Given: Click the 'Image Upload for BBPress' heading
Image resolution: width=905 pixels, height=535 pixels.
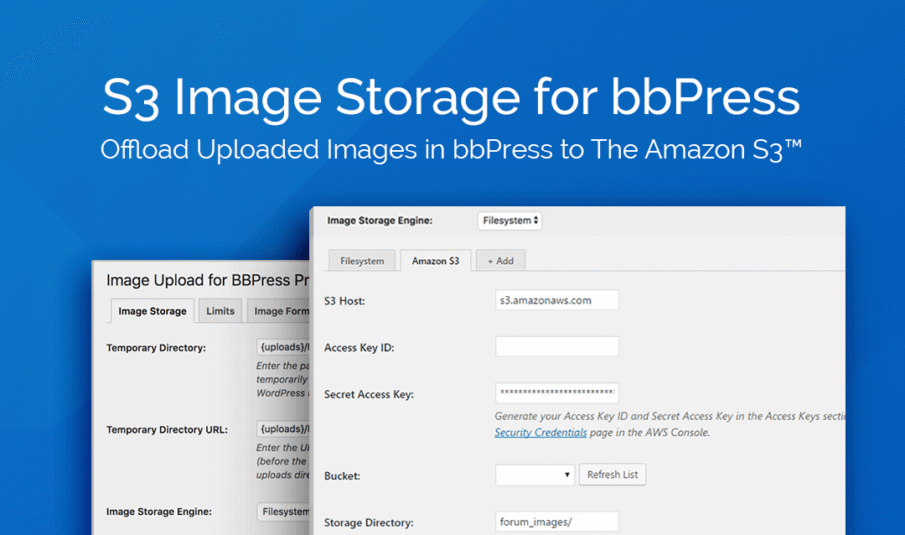Looking at the screenshot, I should pyautogui.click(x=208, y=280).
